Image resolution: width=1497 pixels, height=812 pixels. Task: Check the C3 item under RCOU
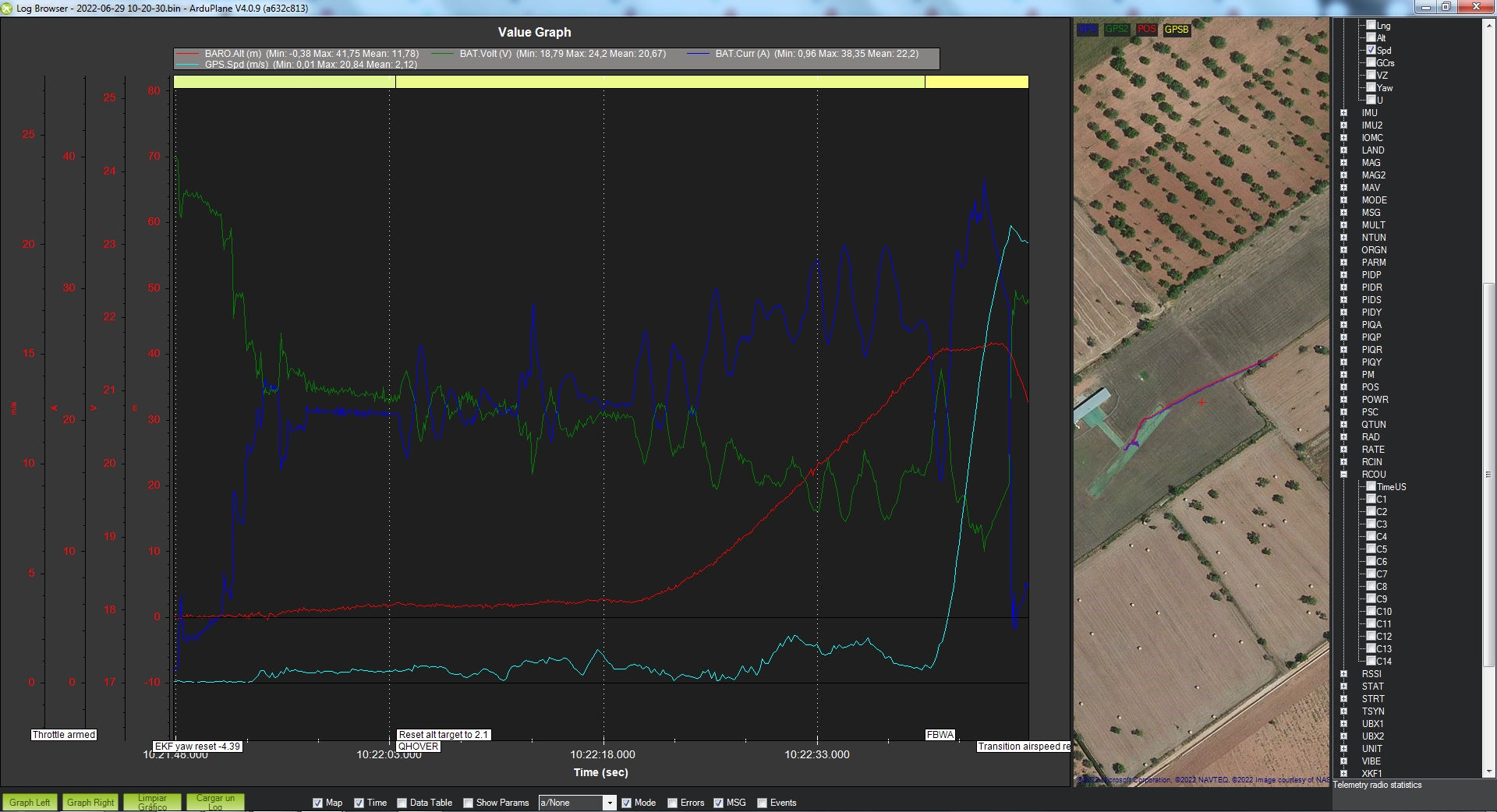point(1371,524)
